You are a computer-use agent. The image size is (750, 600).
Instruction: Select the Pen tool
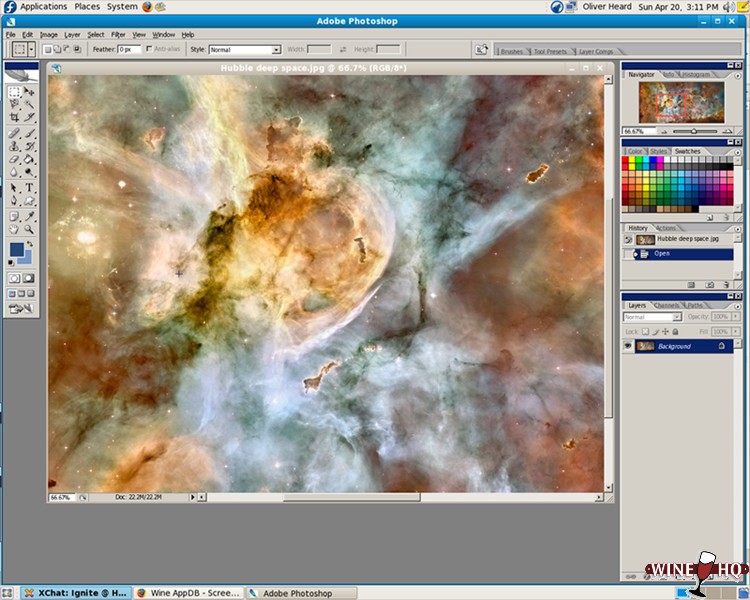[14, 200]
